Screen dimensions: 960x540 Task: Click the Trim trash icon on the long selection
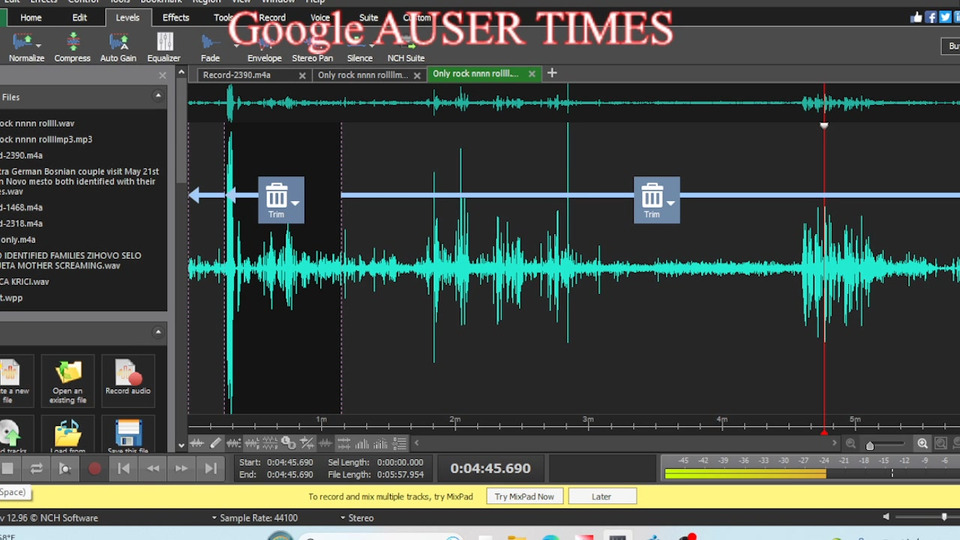(x=651, y=197)
